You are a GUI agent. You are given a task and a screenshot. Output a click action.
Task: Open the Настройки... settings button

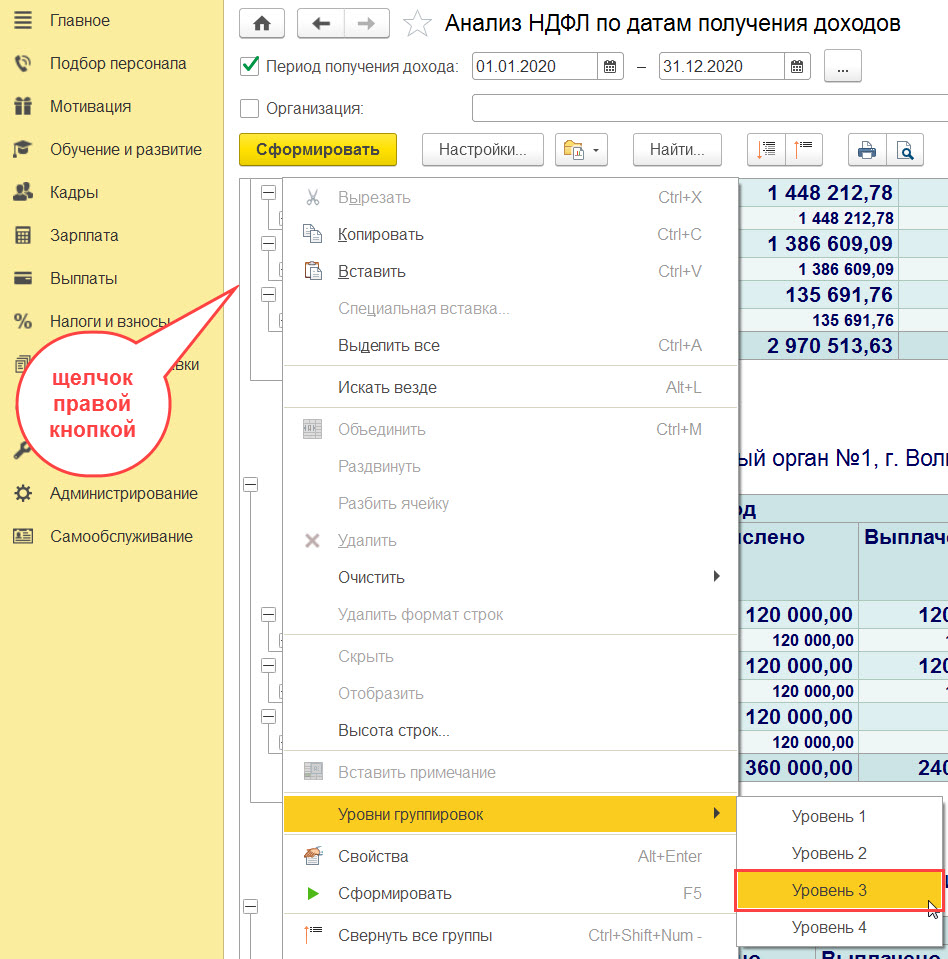[x=483, y=150]
